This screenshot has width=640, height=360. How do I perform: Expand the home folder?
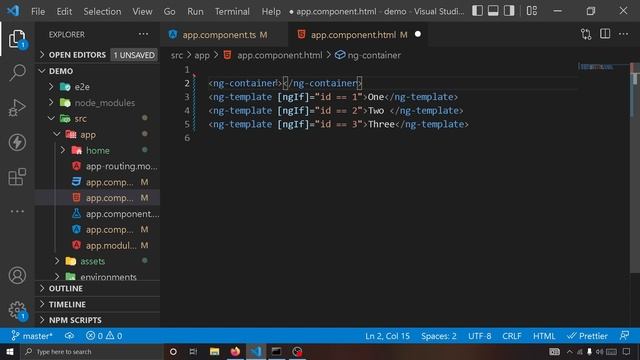pyautogui.click(x=98, y=150)
